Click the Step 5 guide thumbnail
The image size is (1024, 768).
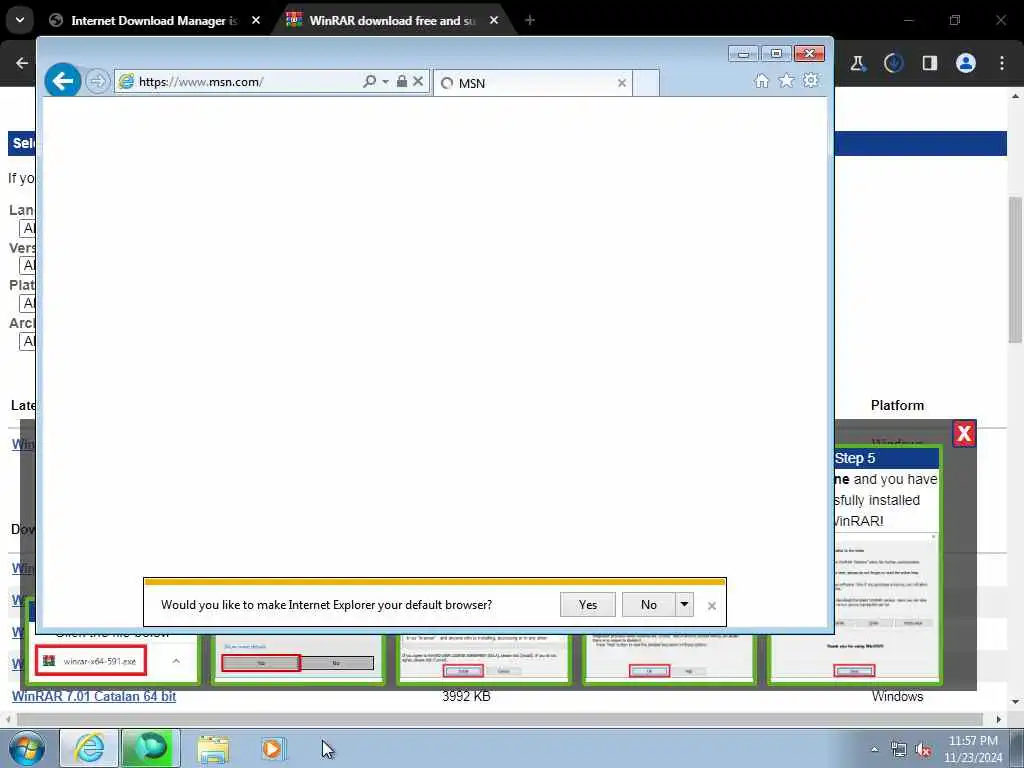point(854,566)
